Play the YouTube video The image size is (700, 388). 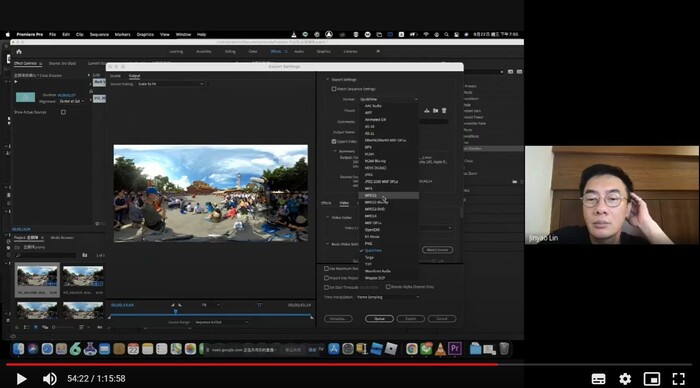(21, 379)
